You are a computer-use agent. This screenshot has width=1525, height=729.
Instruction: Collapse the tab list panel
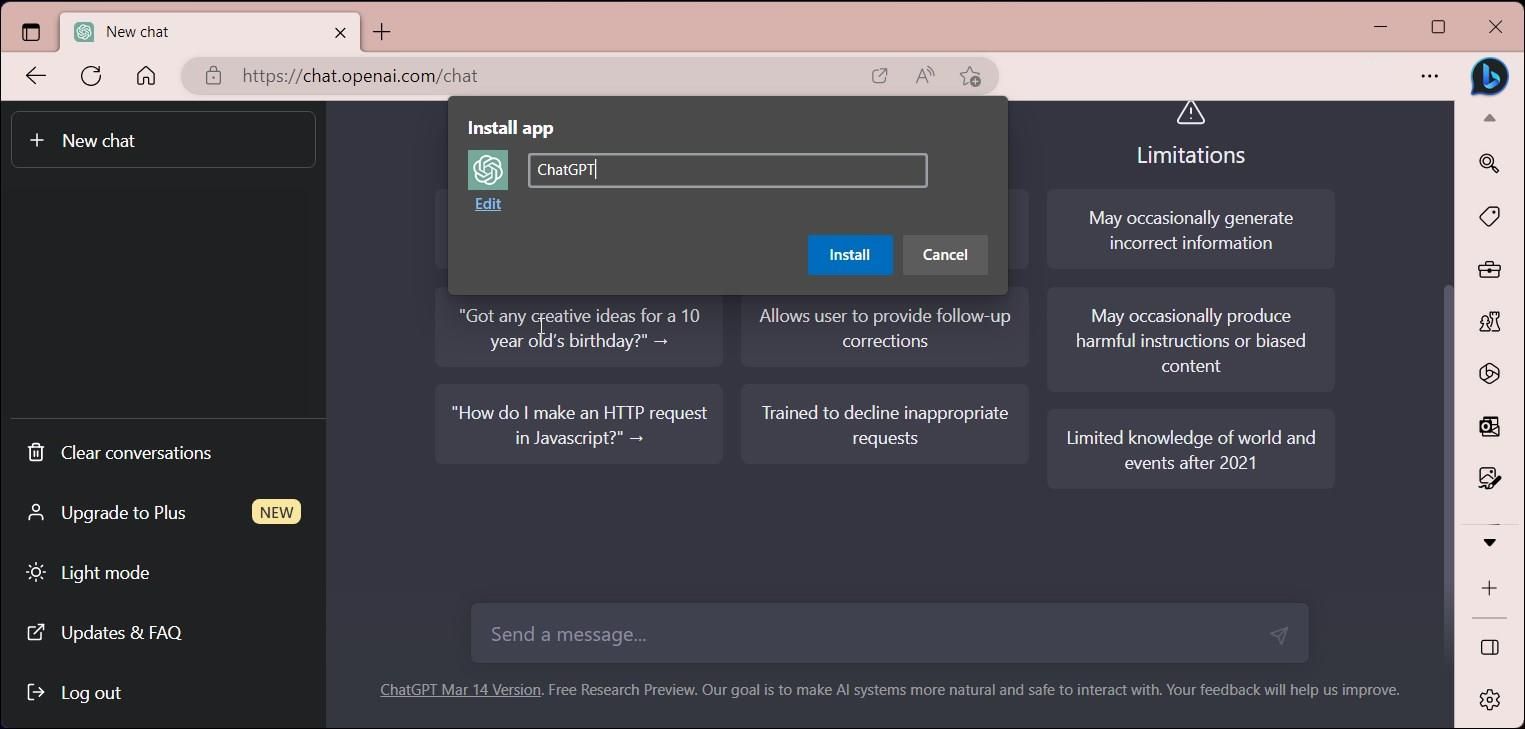30,31
